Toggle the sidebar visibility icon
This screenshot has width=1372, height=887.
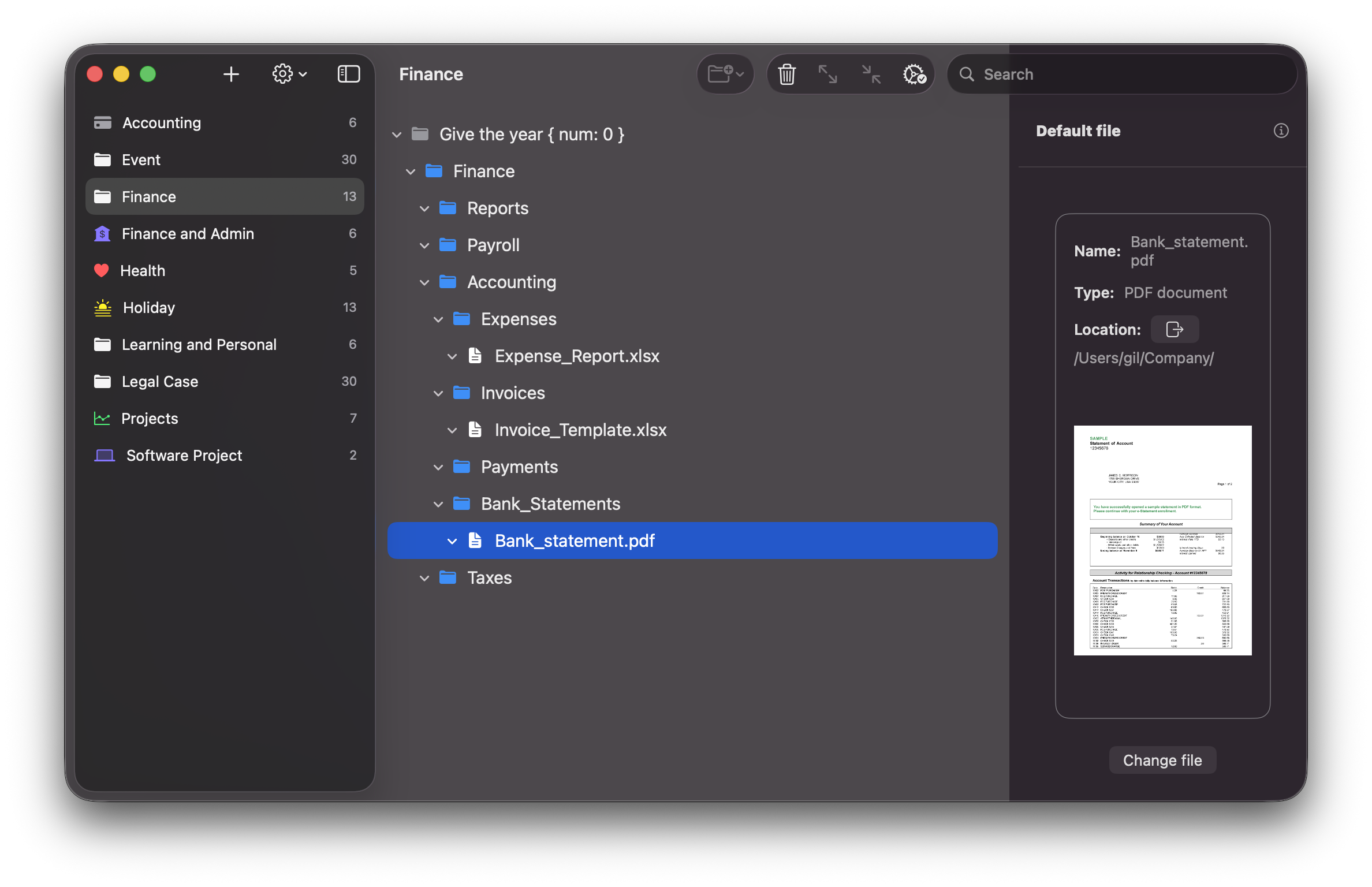349,74
